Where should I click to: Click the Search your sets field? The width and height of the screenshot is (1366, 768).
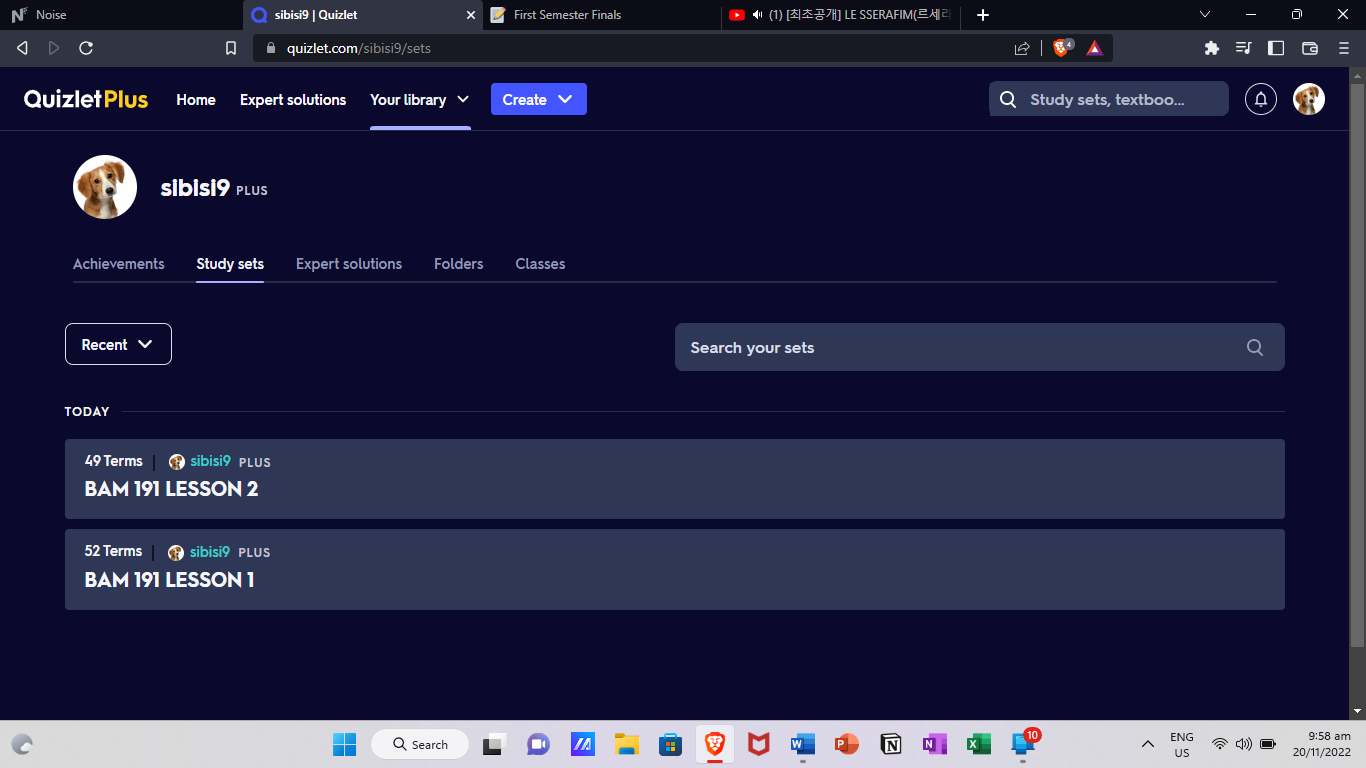point(980,347)
